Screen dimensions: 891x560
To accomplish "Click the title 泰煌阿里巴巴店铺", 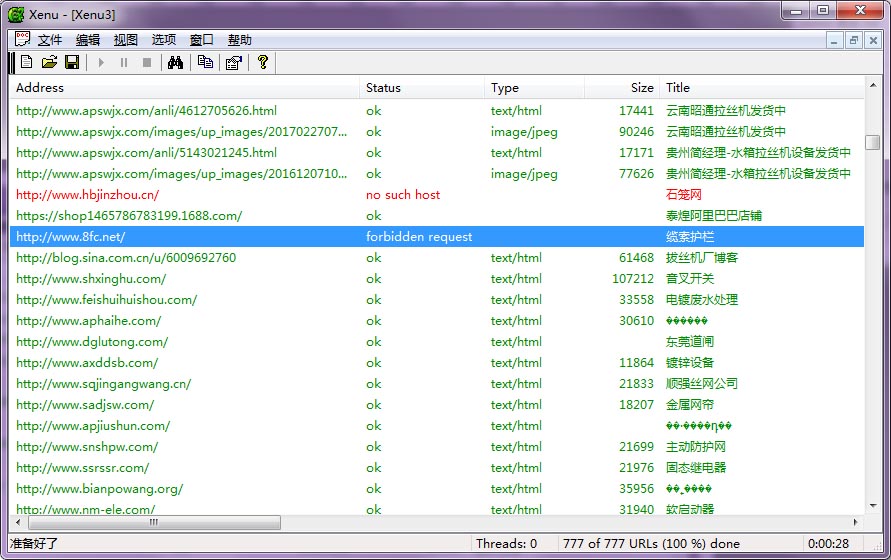I will (x=714, y=215).
